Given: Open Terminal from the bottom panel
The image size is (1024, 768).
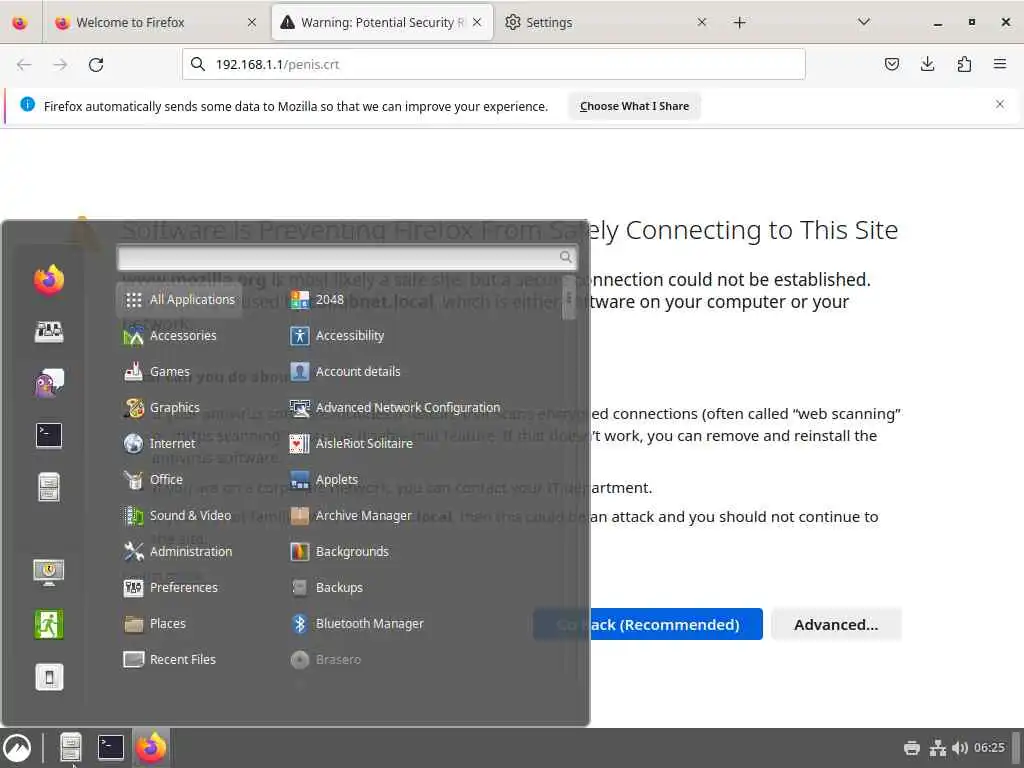Looking at the screenshot, I should pos(110,748).
